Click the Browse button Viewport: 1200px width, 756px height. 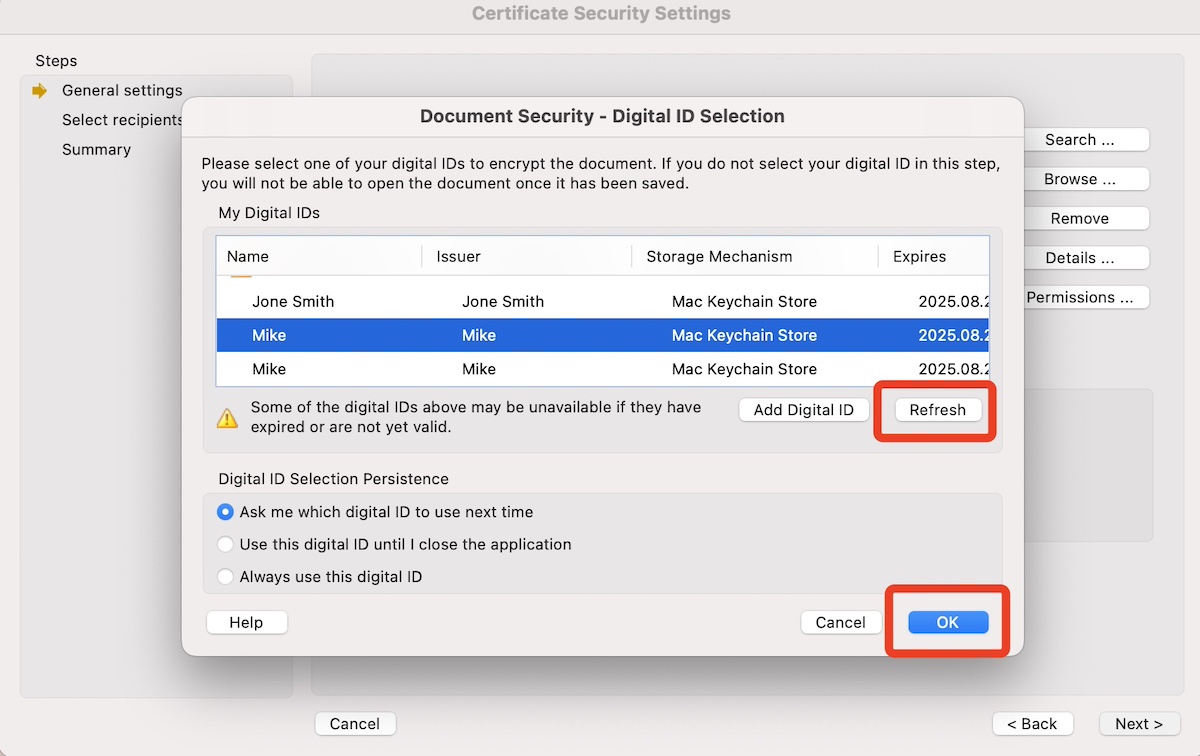1086,179
